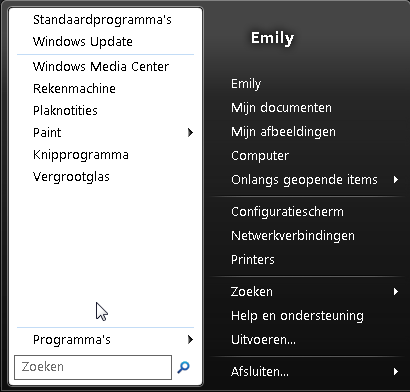Open Mijn documenten
The height and width of the screenshot is (392, 410).
[x=281, y=108]
